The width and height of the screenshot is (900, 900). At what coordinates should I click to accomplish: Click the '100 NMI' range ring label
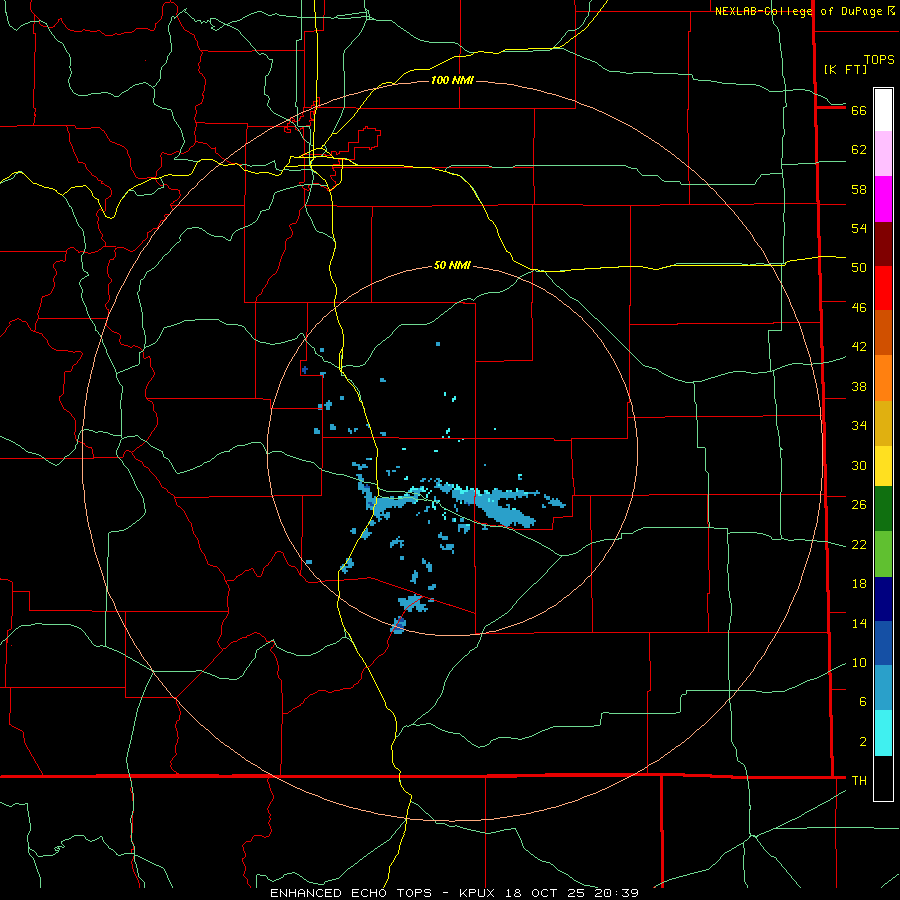[452, 80]
